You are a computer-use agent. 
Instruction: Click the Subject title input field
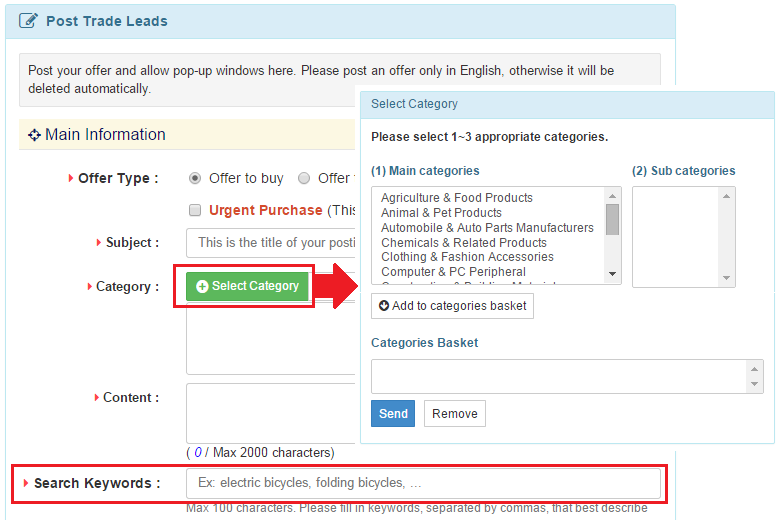[x=272, y=242]
